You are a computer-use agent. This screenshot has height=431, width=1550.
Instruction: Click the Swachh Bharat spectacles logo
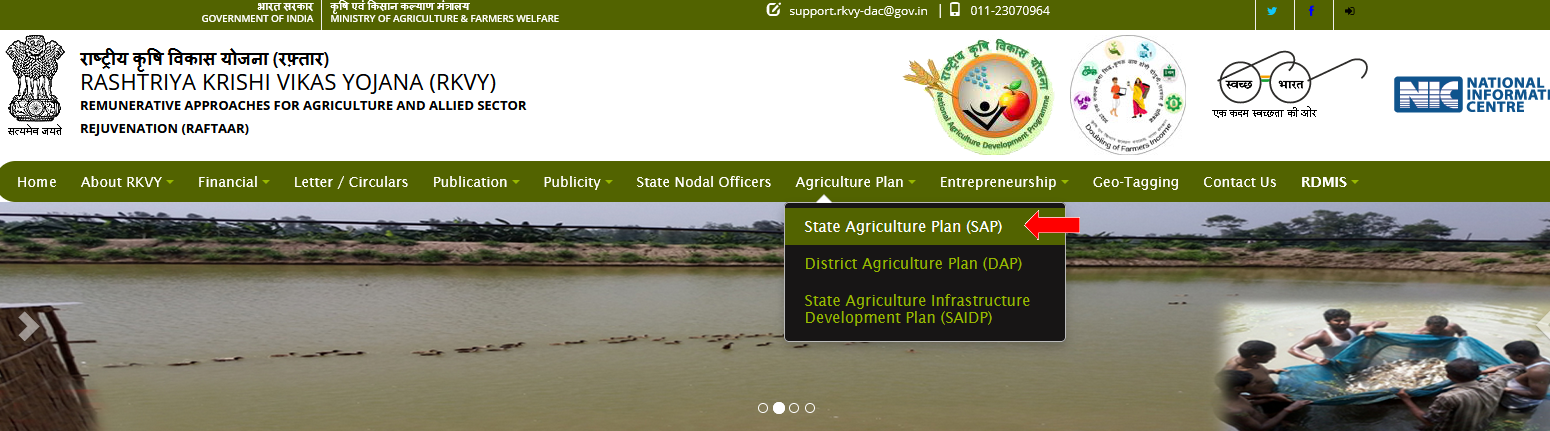pyautogui.click(x=1291, y=84)
